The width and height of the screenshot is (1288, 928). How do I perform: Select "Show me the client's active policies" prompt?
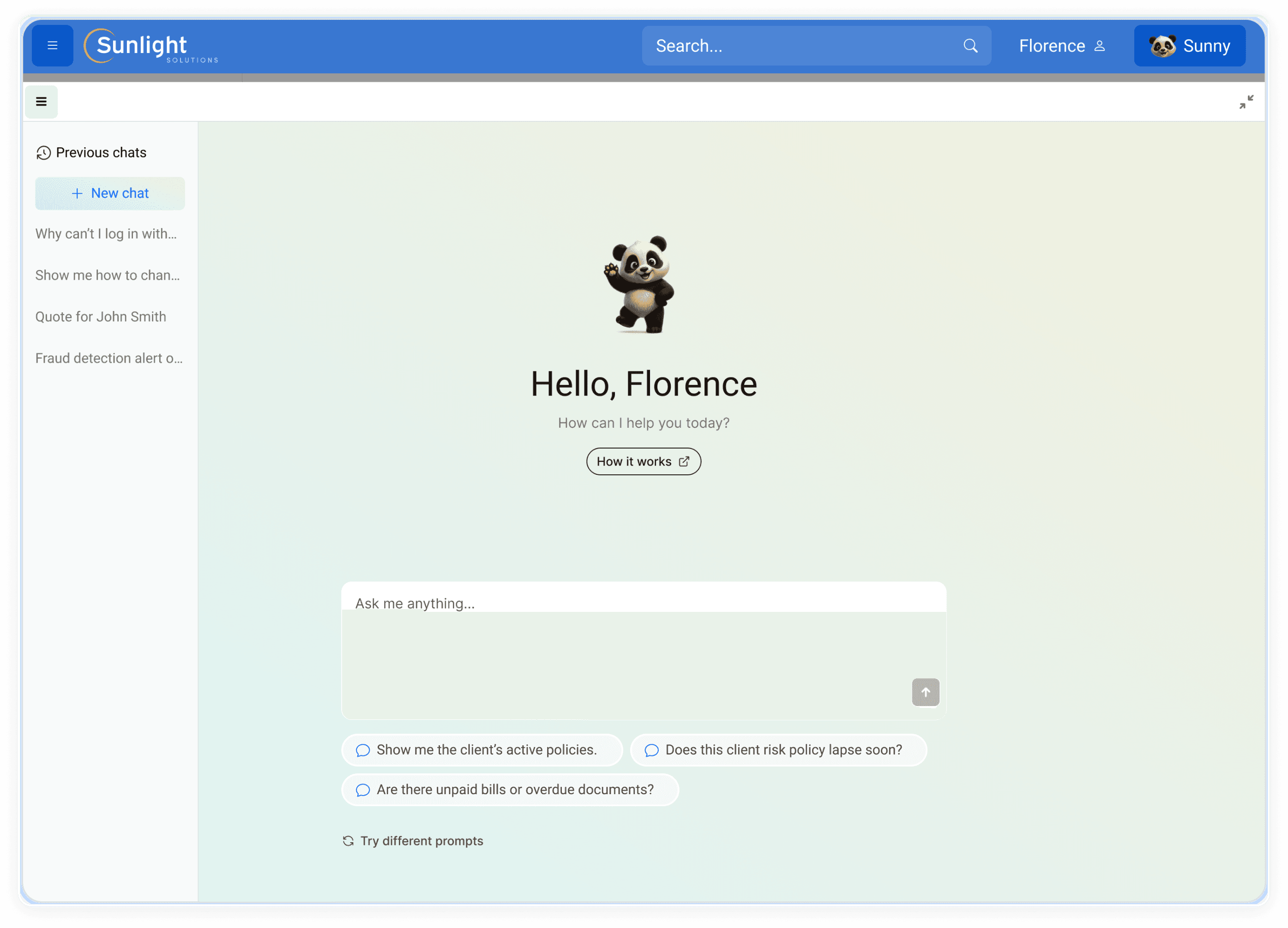click(481, 750)
